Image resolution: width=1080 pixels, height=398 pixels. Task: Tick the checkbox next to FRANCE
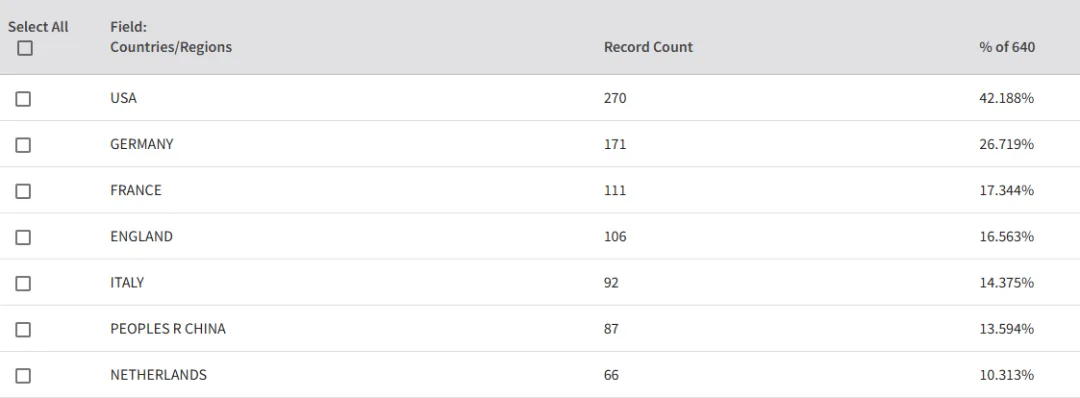[x=23, y=191]
